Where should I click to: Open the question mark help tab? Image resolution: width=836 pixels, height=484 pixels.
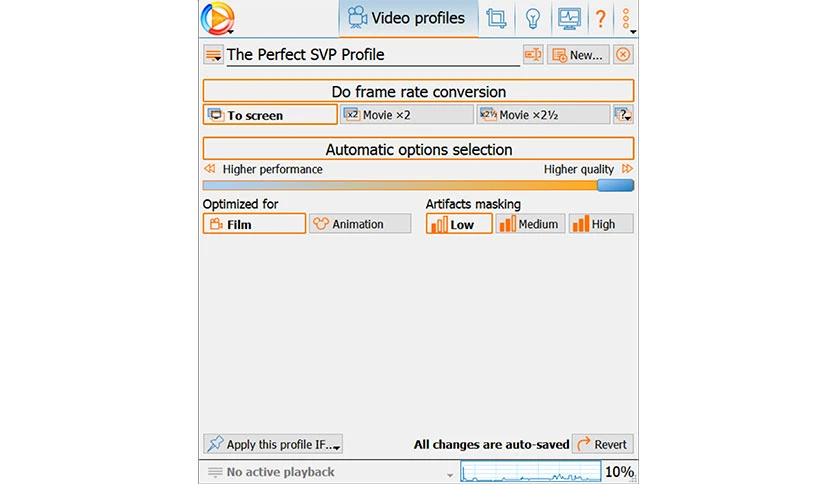[x=600, y=19]
